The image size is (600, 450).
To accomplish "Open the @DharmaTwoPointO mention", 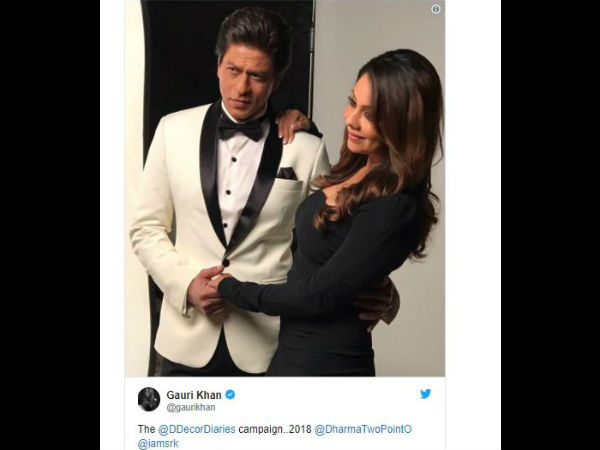I will pos(363,429).
